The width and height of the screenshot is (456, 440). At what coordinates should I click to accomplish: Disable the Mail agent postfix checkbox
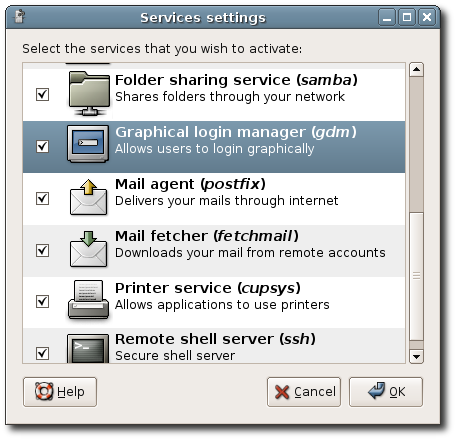(x=42, y=198)
